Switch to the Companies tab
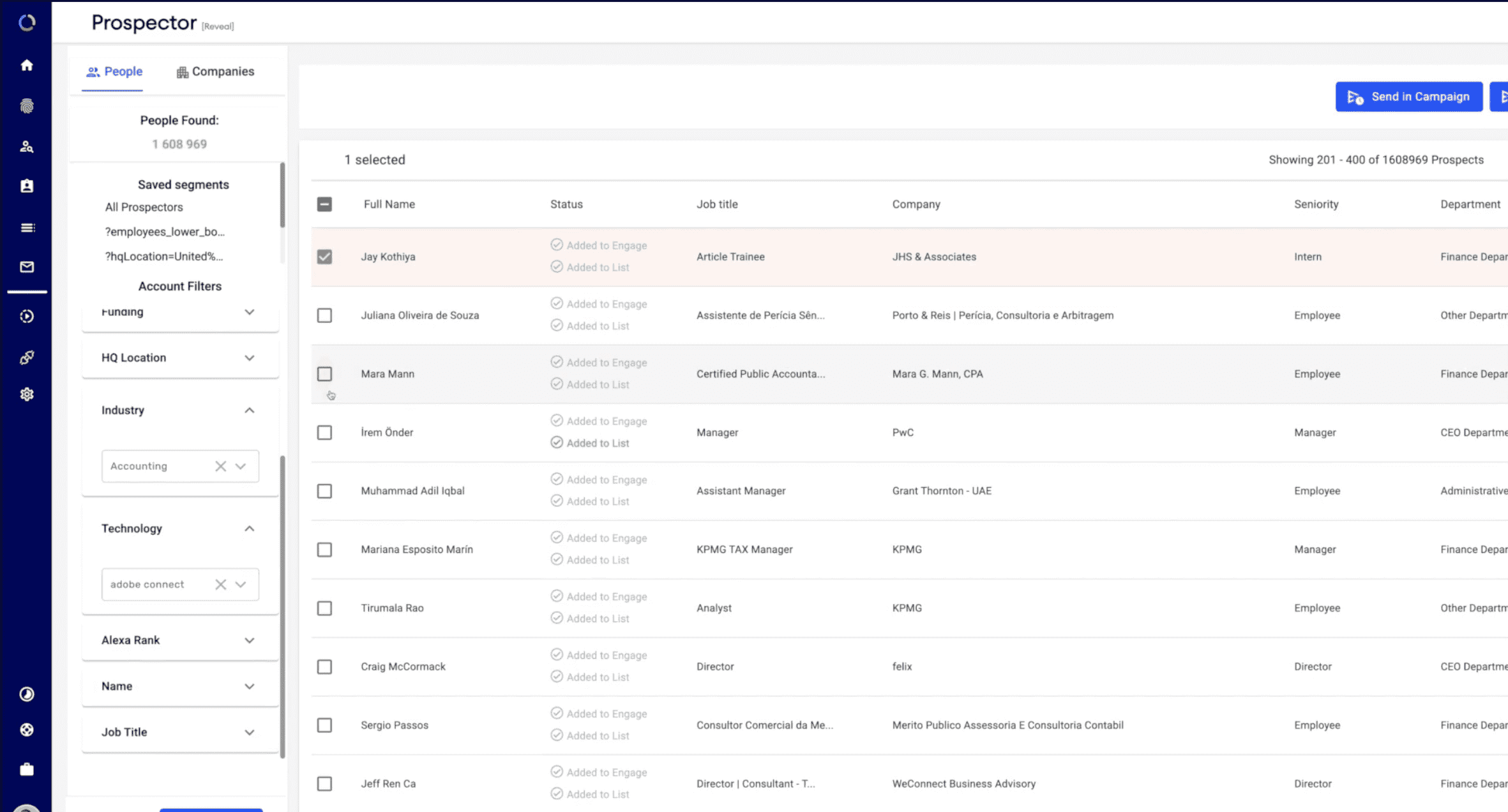Image resolution: width=1508 pixels, height=812 pixels. pyautogui.click(x=215, y=71)
